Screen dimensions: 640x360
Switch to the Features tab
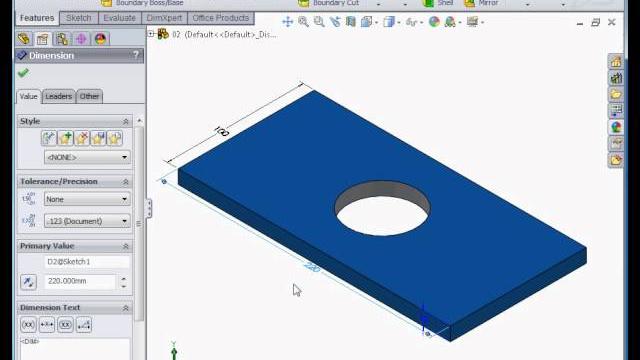pos(37,18)
